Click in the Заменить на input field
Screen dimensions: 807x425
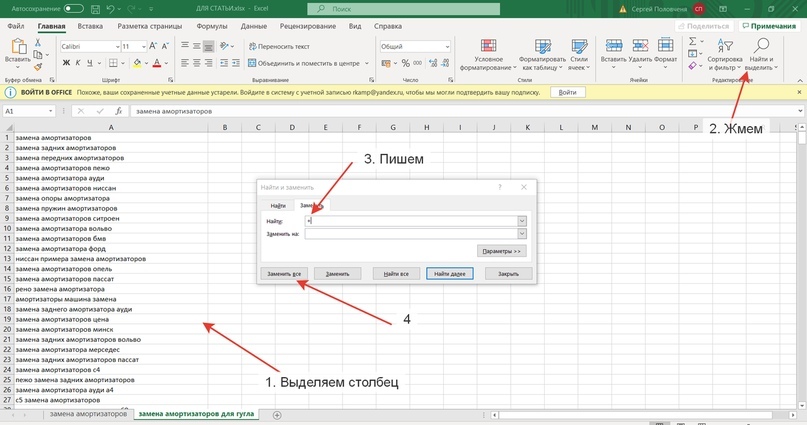coord(411,234)
